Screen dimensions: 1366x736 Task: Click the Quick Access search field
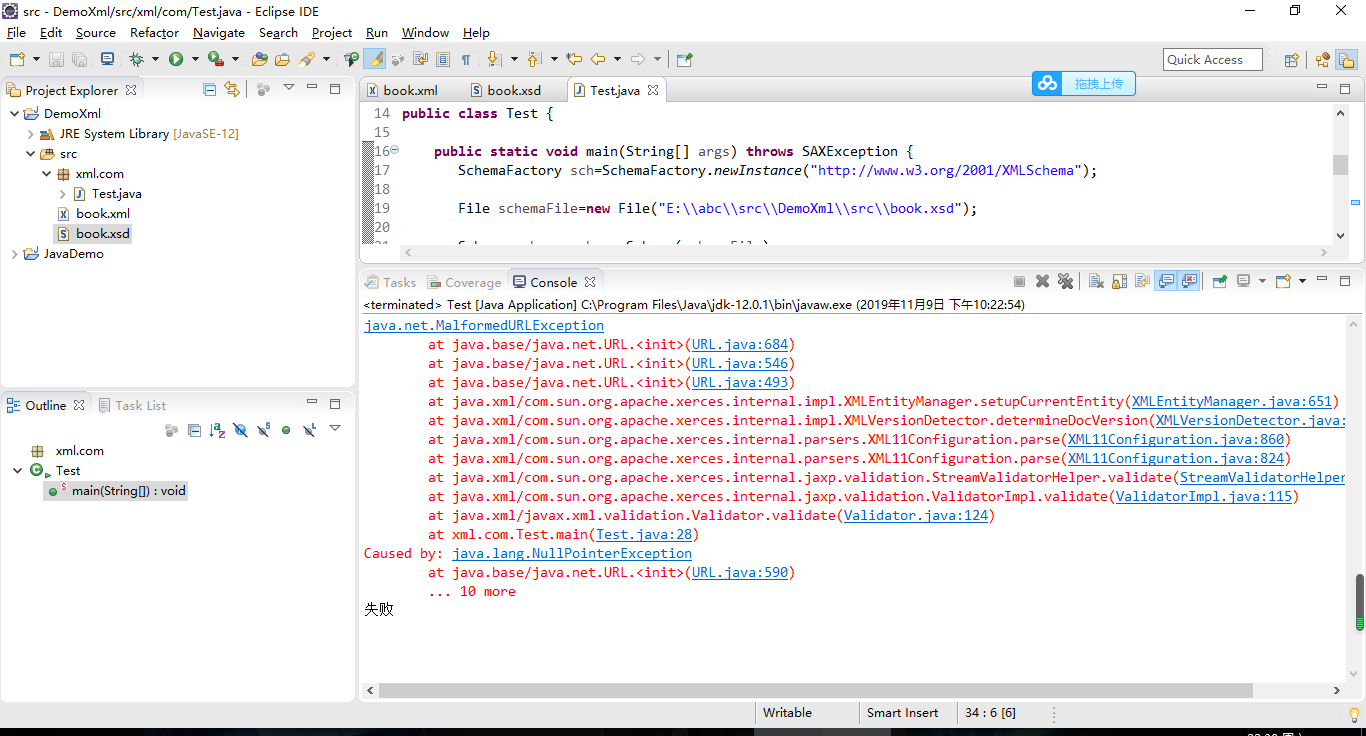coord(1213,60)
